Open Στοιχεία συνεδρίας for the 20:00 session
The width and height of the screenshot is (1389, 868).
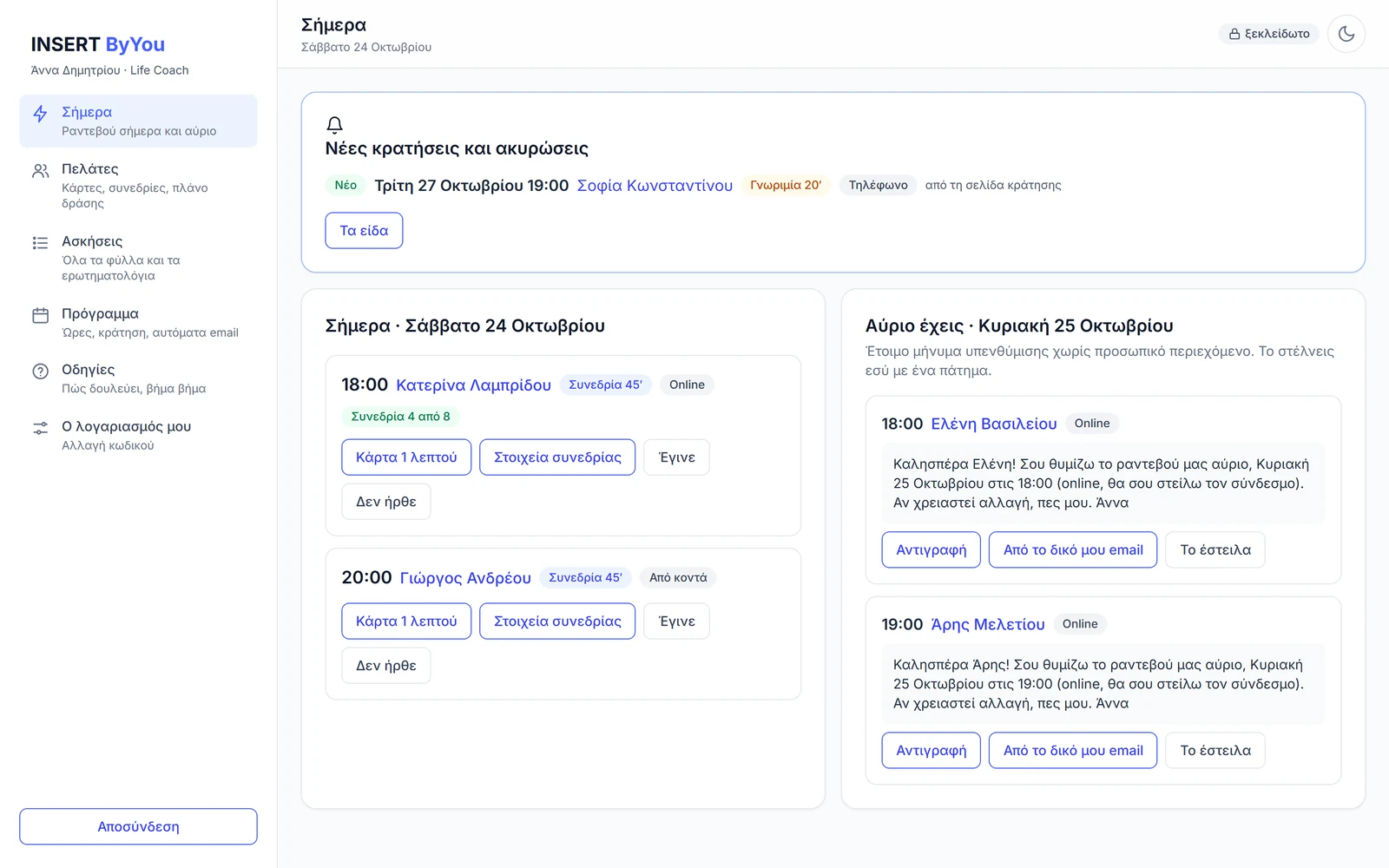tap(557, 621)
